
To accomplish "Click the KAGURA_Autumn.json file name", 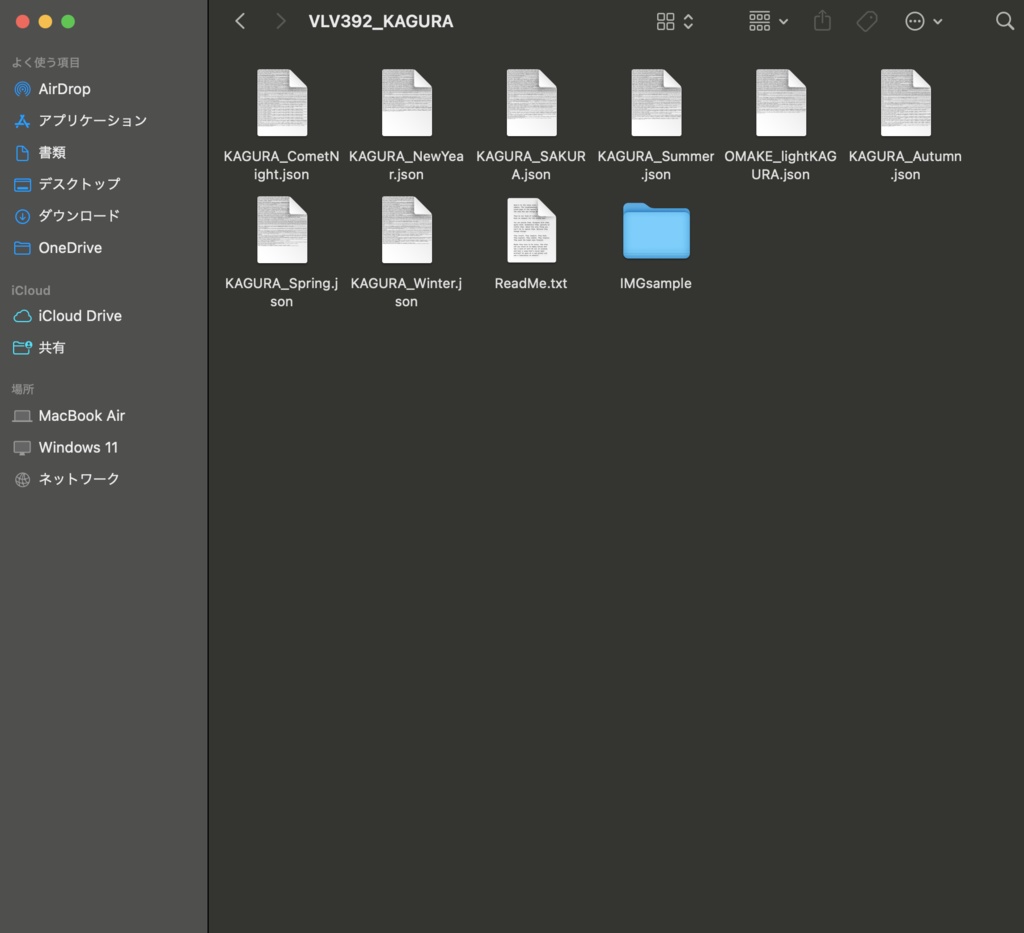I will click(905, 166).
